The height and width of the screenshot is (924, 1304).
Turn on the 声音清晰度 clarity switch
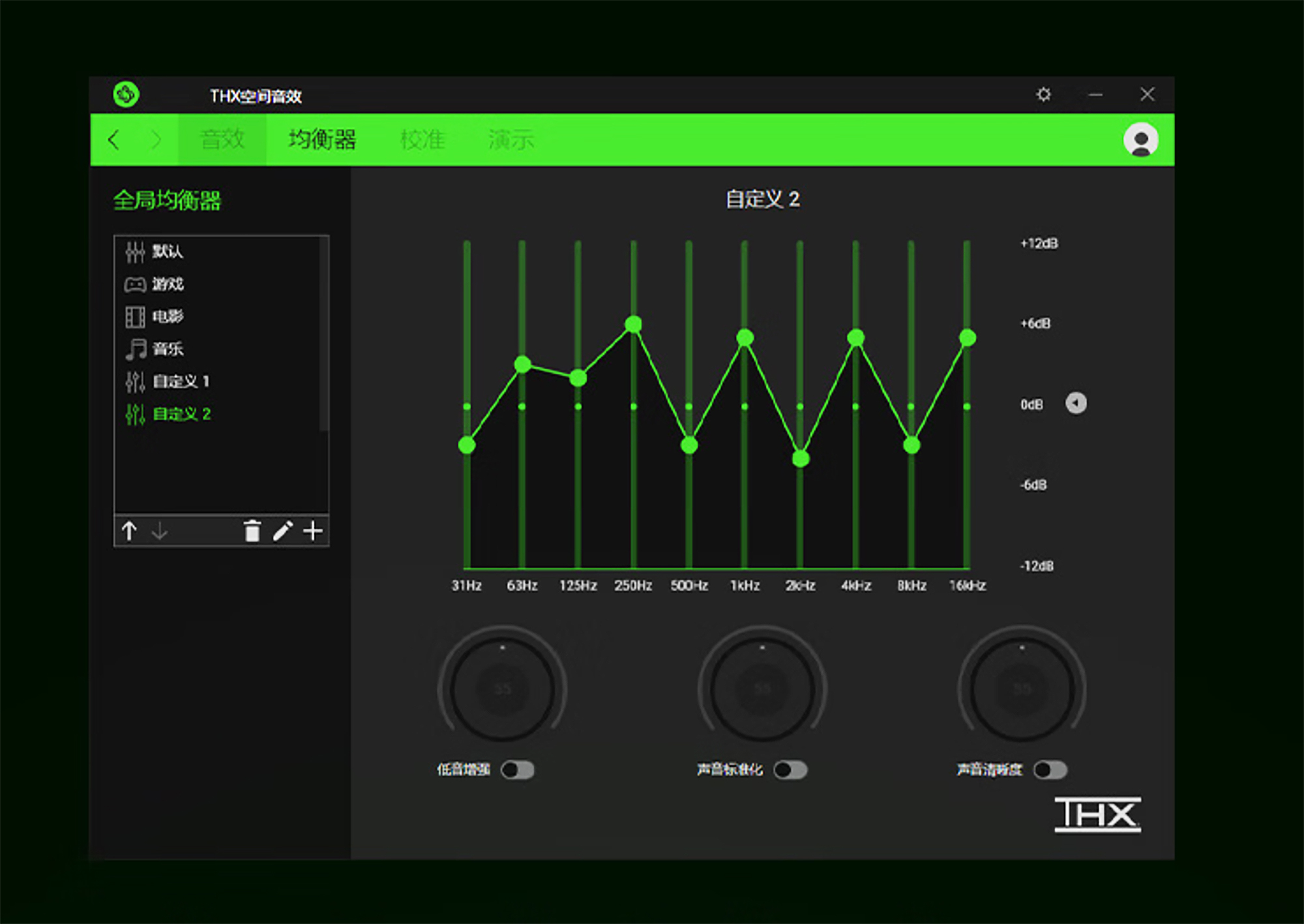(1050, 770)
